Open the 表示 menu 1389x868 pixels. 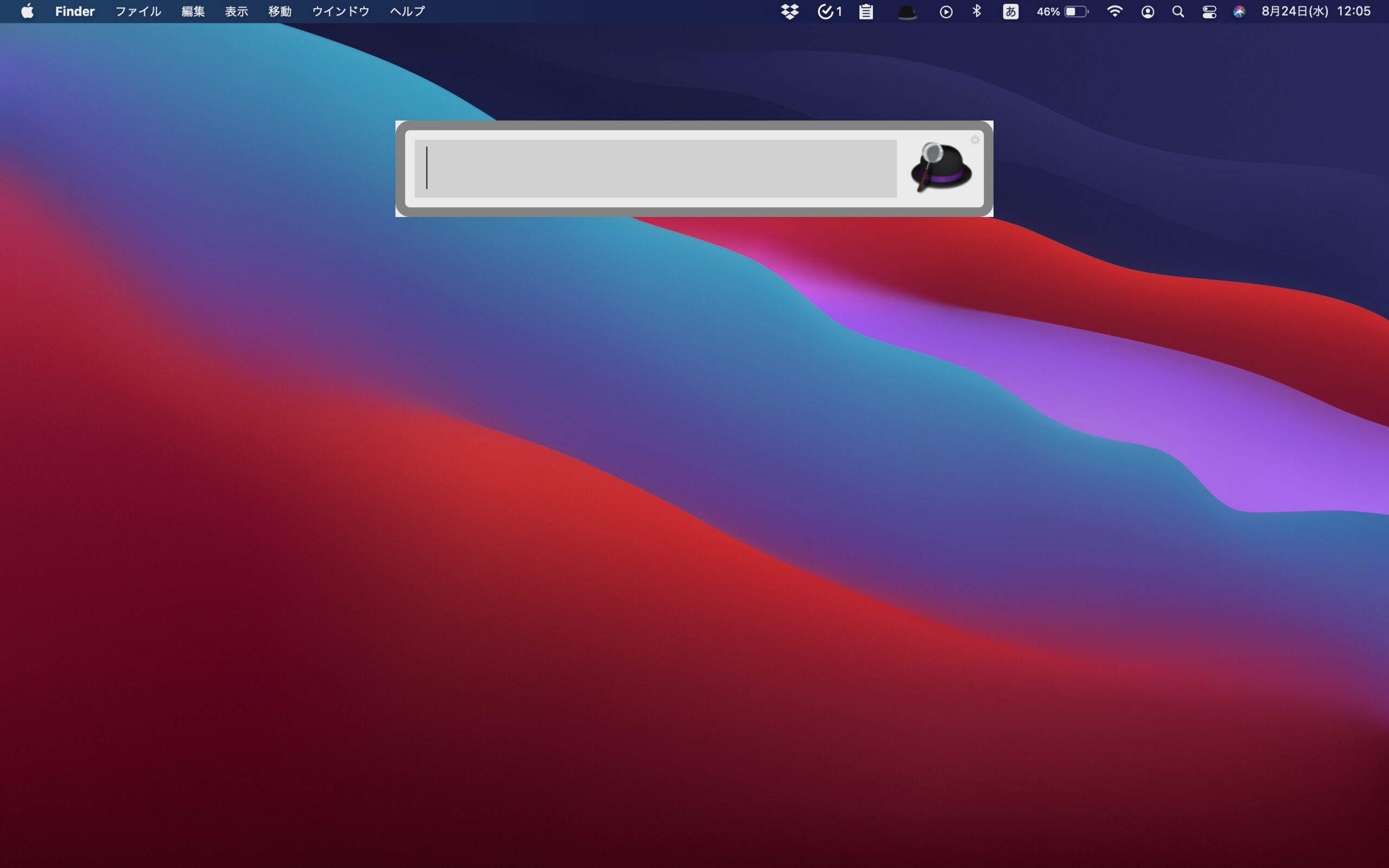coord(237,11)
